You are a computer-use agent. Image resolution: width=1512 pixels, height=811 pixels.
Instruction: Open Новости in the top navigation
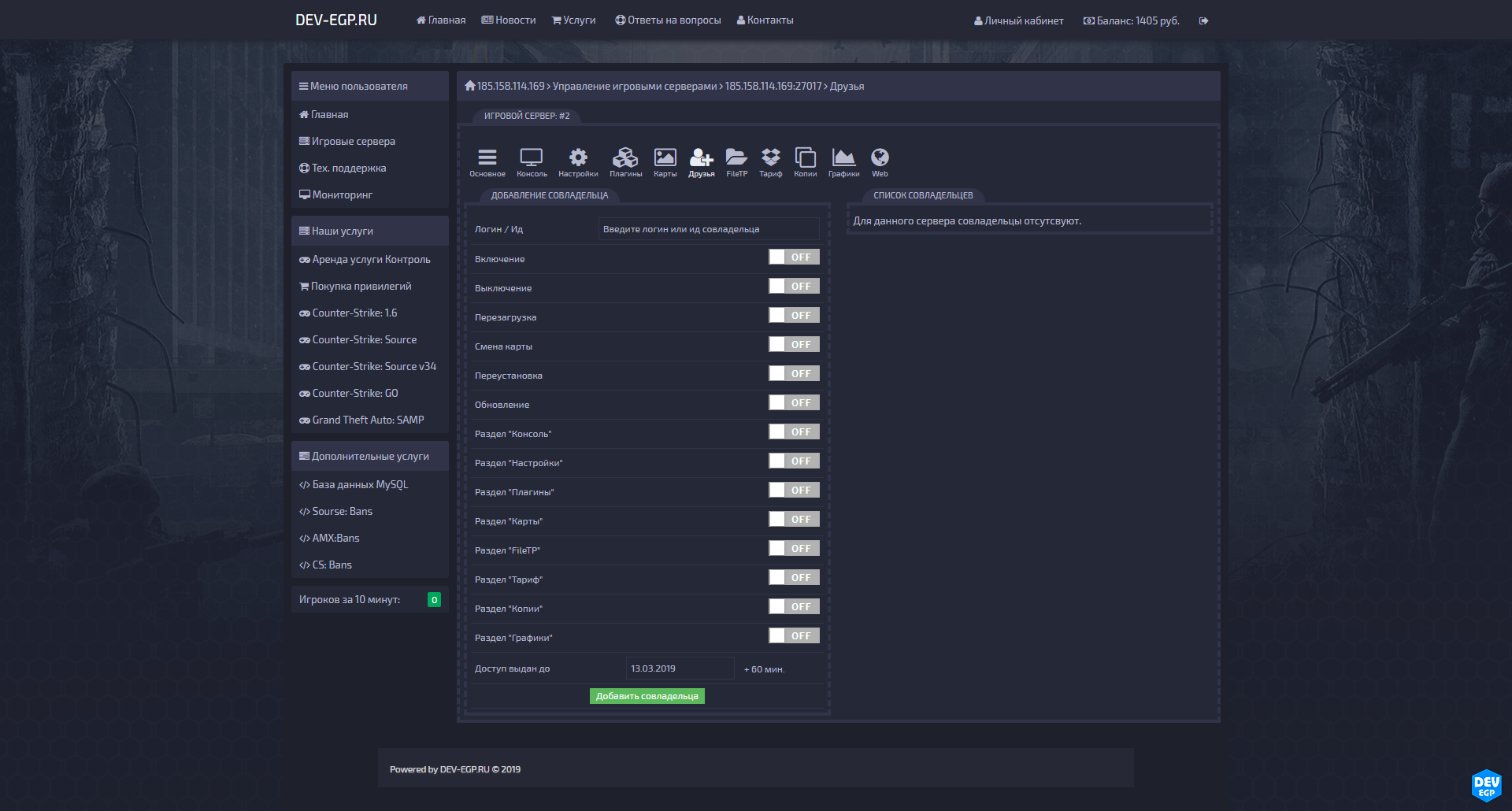click(509, 20)
